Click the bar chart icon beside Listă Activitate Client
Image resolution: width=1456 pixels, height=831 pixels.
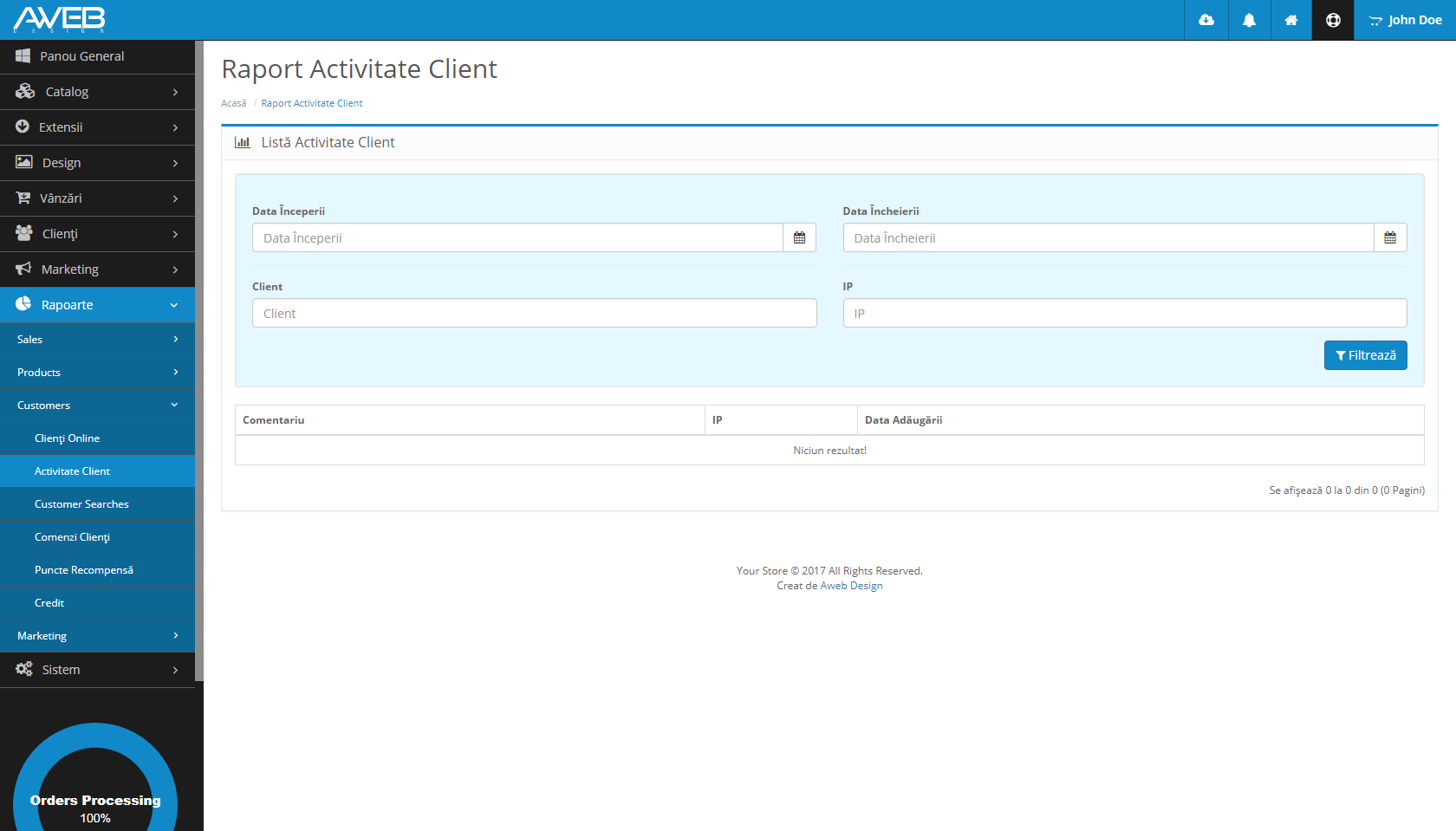243,143
